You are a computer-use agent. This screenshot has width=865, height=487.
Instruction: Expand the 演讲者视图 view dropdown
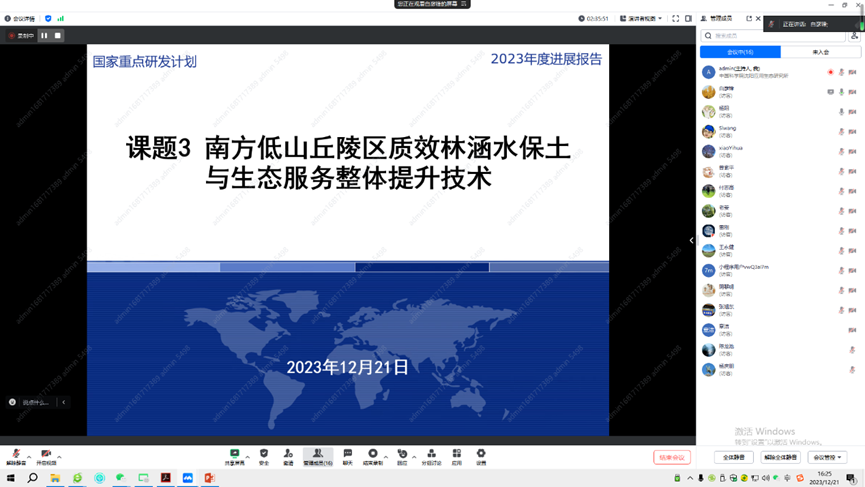point(641,19)
